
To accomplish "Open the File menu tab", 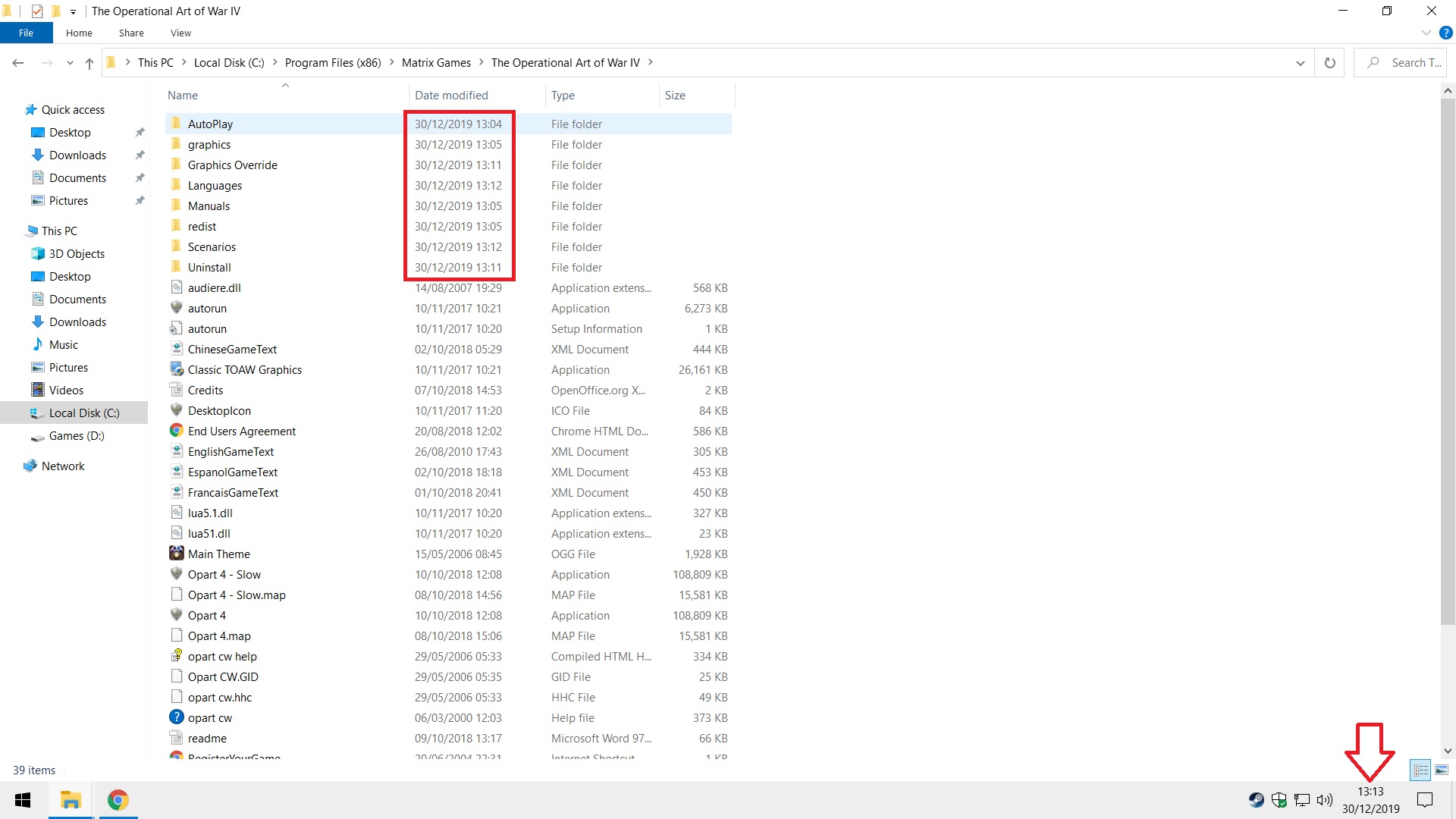I will click(26, 33).
